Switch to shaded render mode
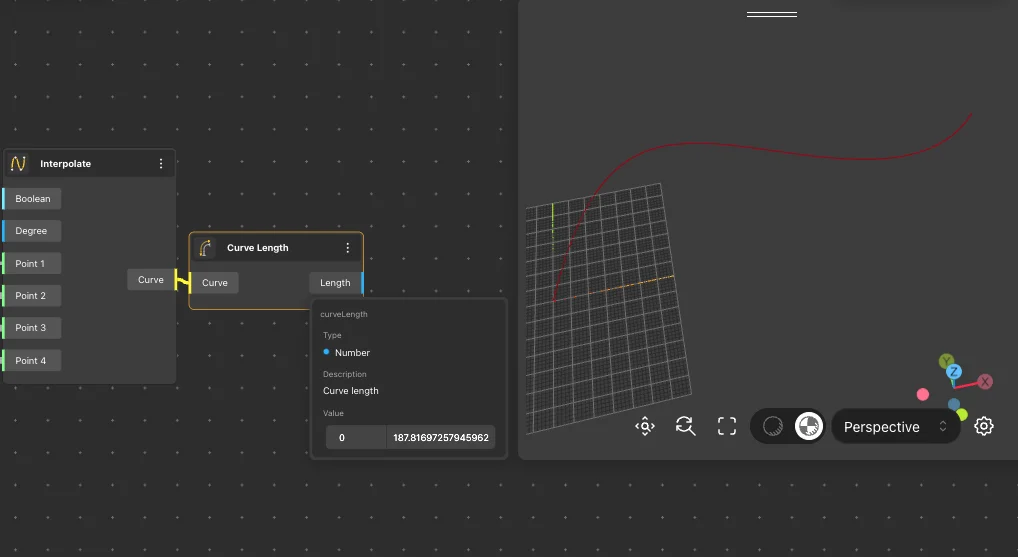Image resolution: width=1018 pixels, height=557 pixels. [808, 427]
